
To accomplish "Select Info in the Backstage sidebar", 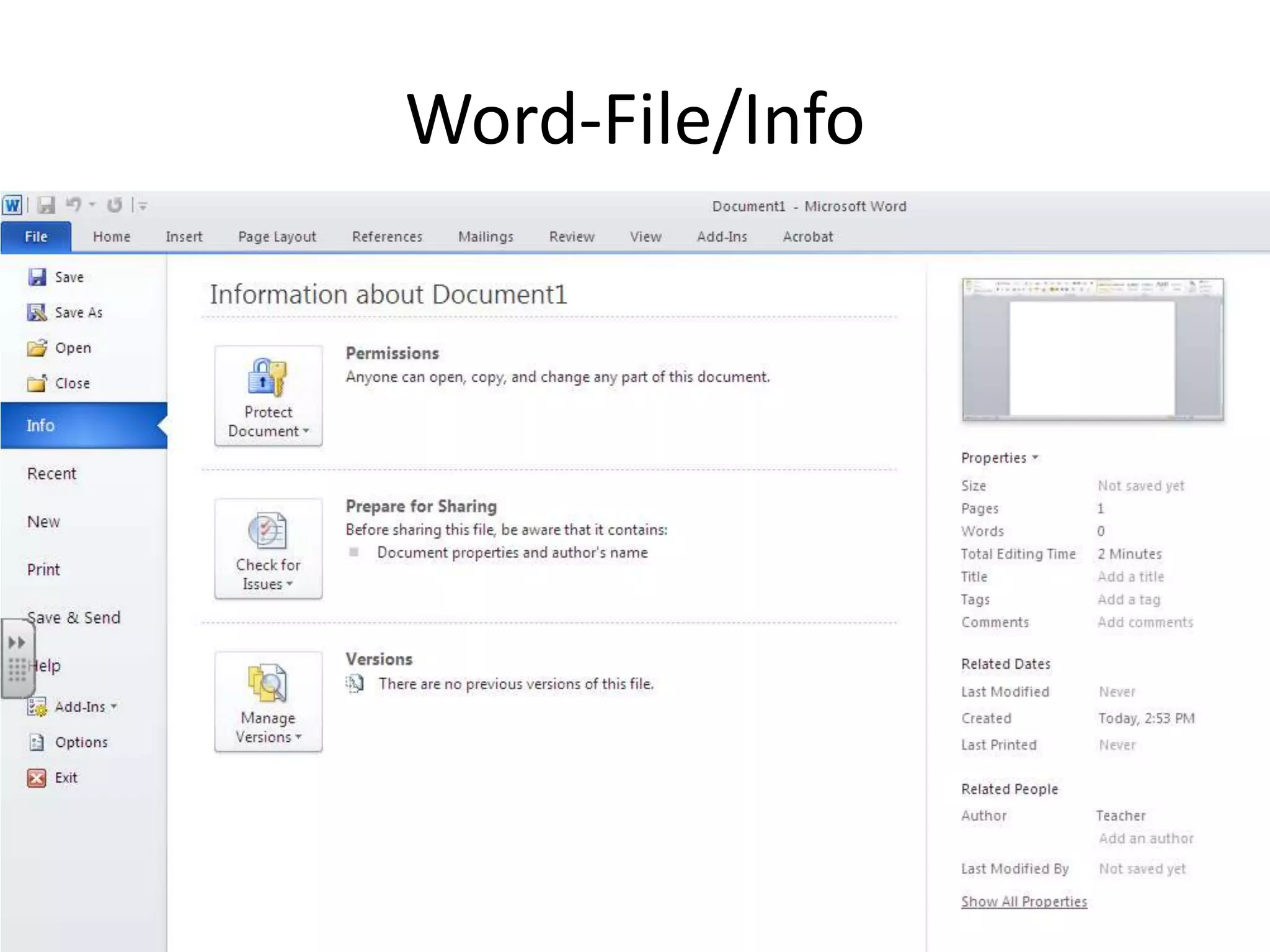I will point(84,425).
